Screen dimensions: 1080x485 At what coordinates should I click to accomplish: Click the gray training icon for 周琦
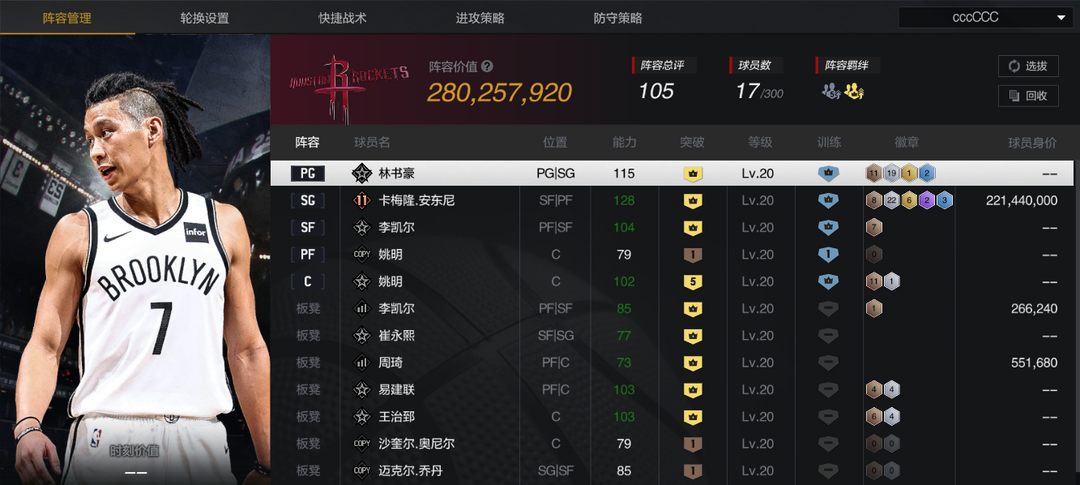click(828, 363)
